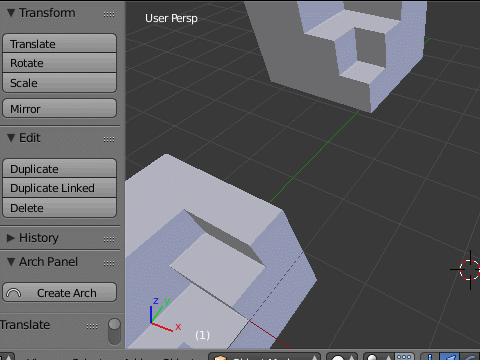Grab the Transform panel drag grip
Viewport: 480px width, 360px height.
pyautogui.click(x=109, y=14)
